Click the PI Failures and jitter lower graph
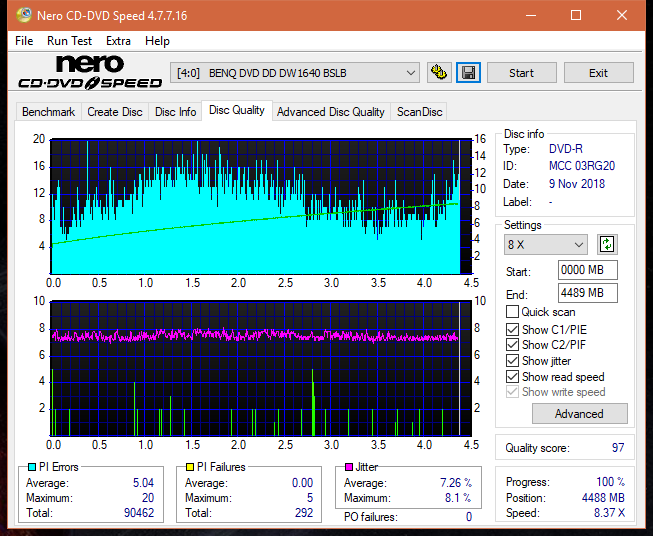 (261, 368)
